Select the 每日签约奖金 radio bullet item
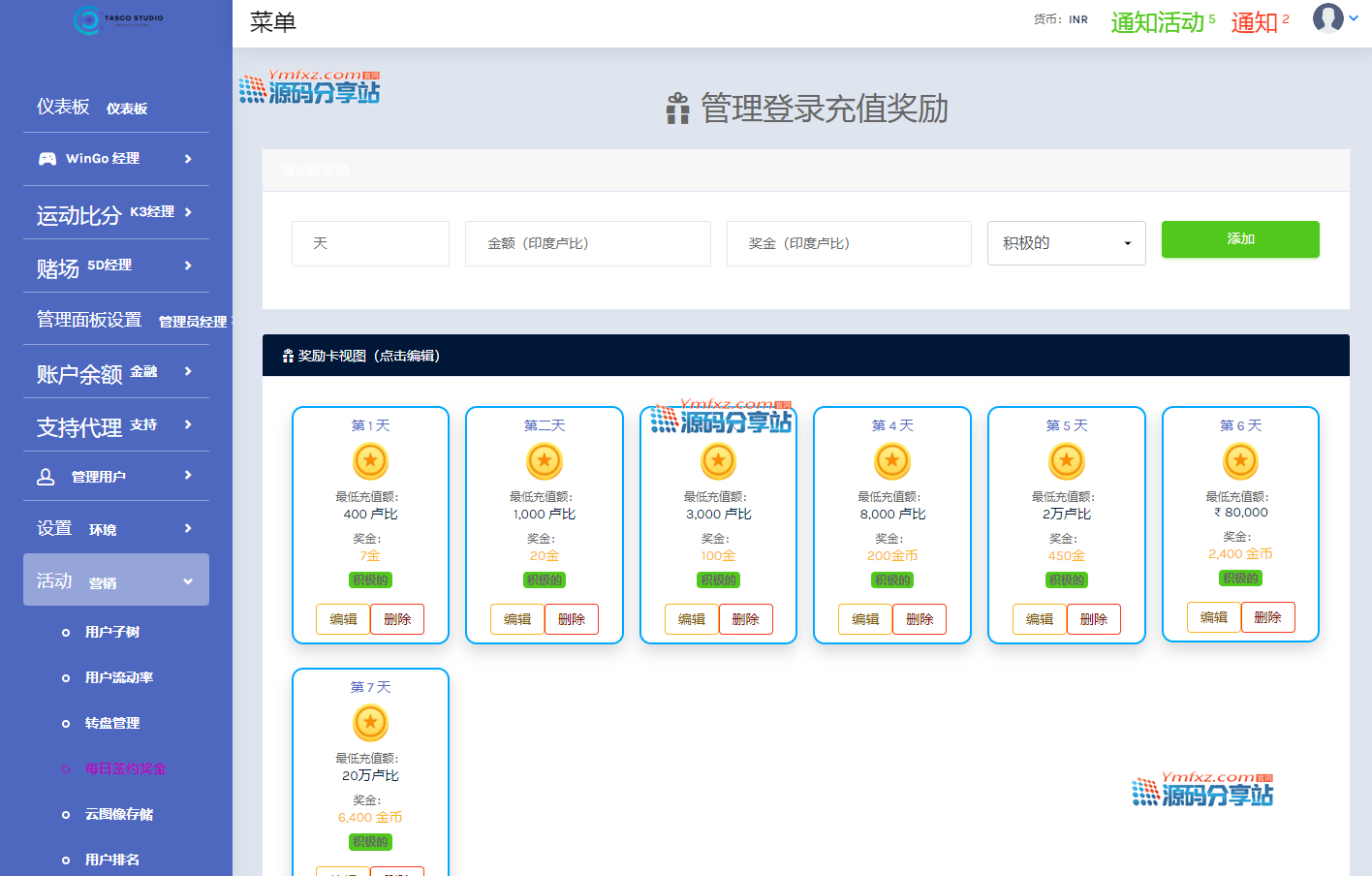This screenshot has height=876, width=1372. pyautogui.click(x=66, y=769)
